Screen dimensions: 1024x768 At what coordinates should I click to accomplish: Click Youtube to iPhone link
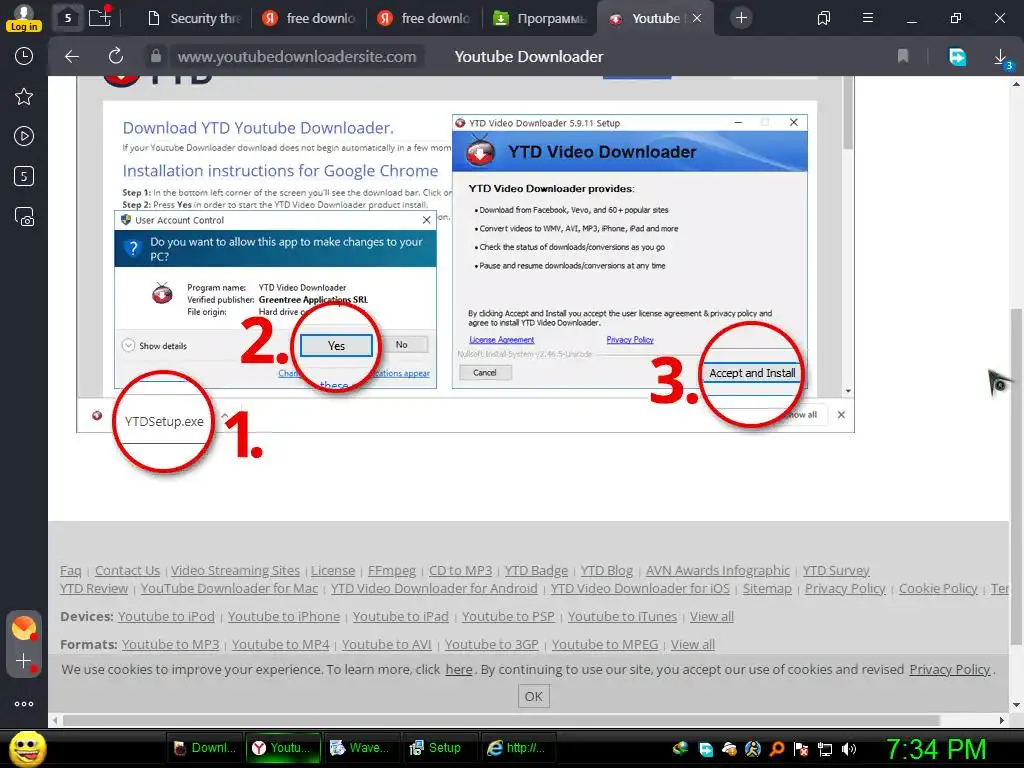284,616
